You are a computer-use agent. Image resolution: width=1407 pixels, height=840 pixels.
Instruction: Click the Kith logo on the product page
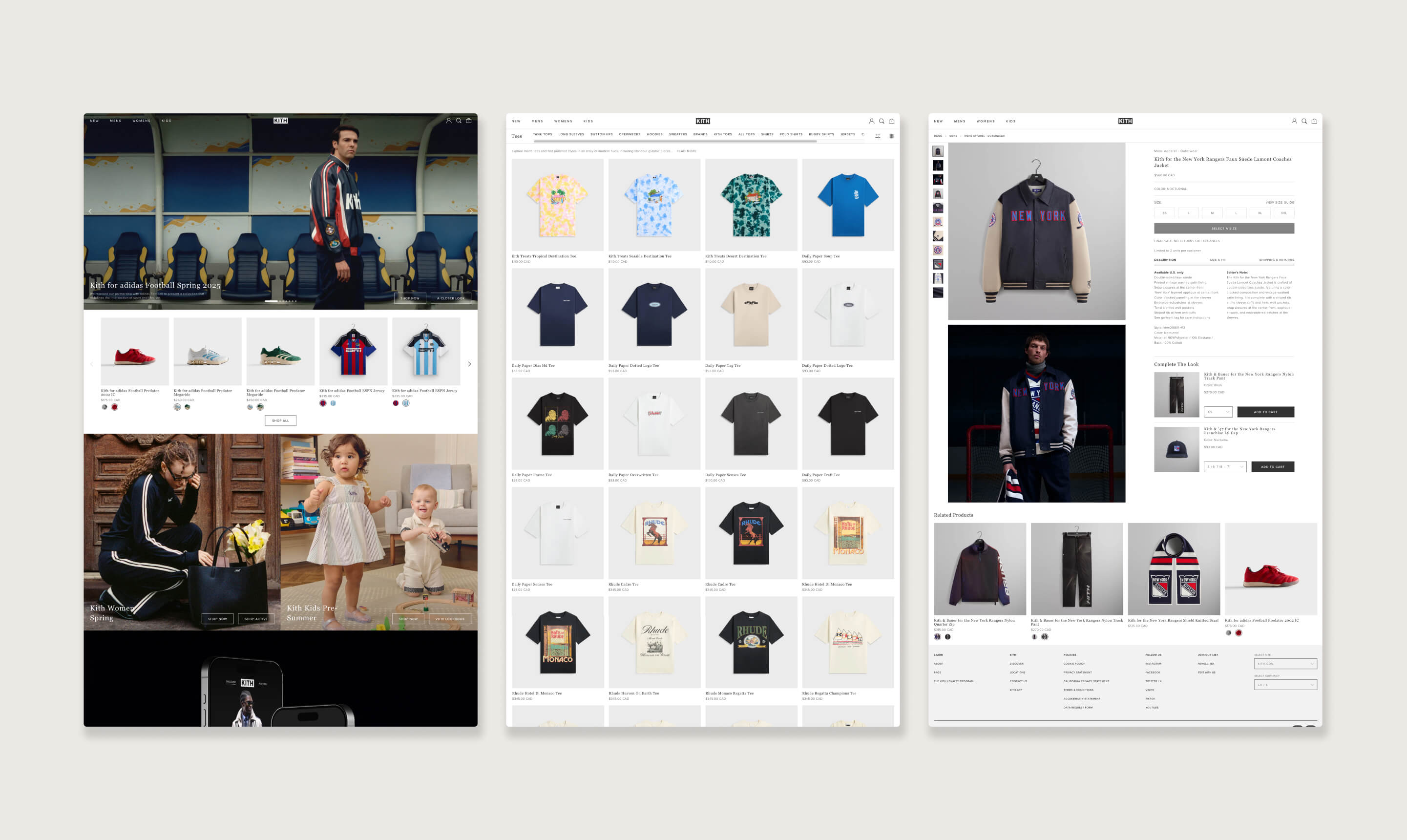coord(1125,121)
